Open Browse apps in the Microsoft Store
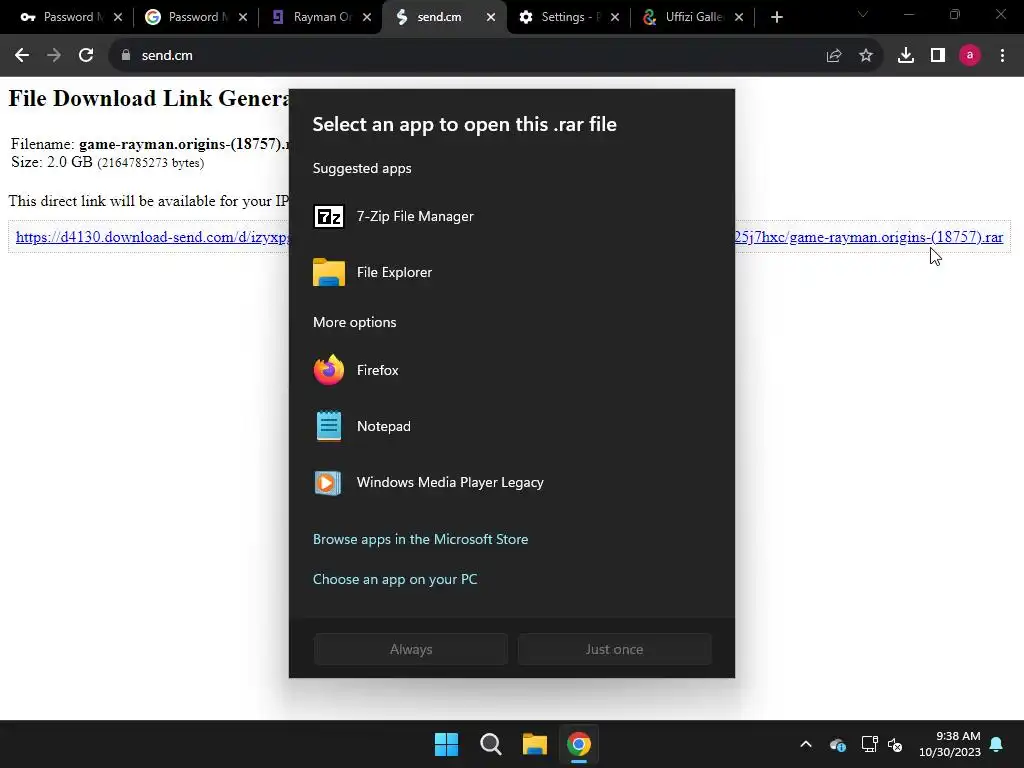This screenshot has height=768, width=1024. click(421, 539)
